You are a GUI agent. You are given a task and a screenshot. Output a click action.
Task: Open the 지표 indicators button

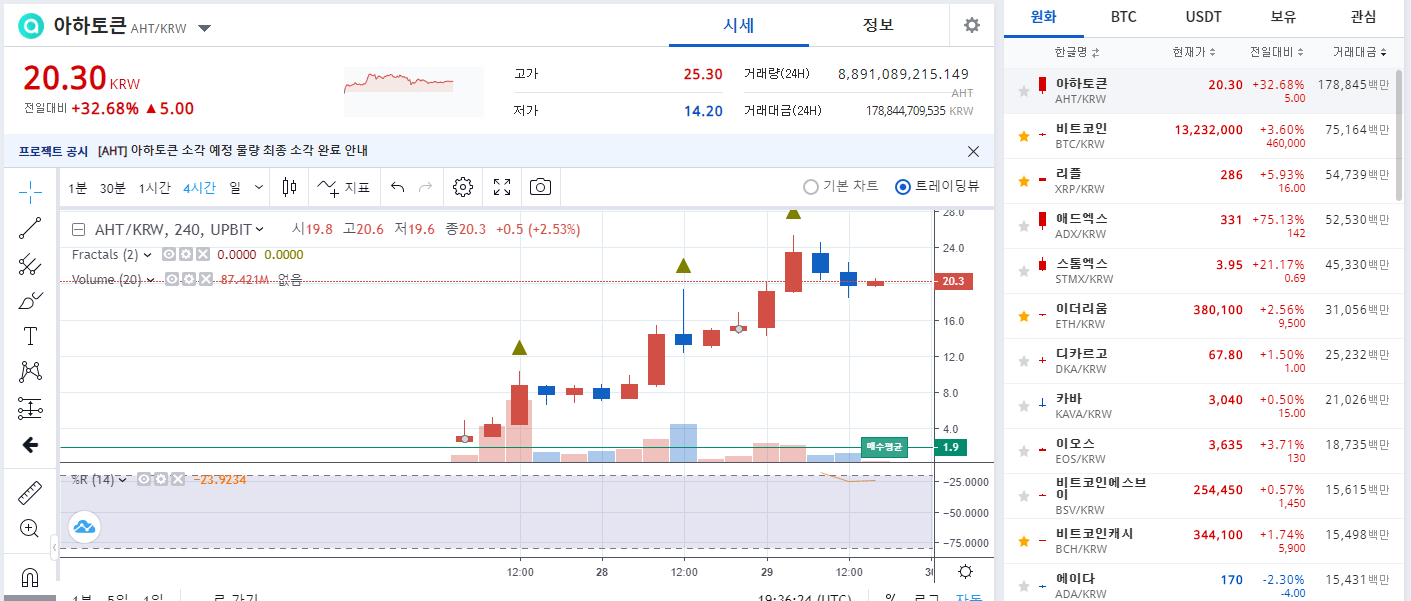[344, 187]
